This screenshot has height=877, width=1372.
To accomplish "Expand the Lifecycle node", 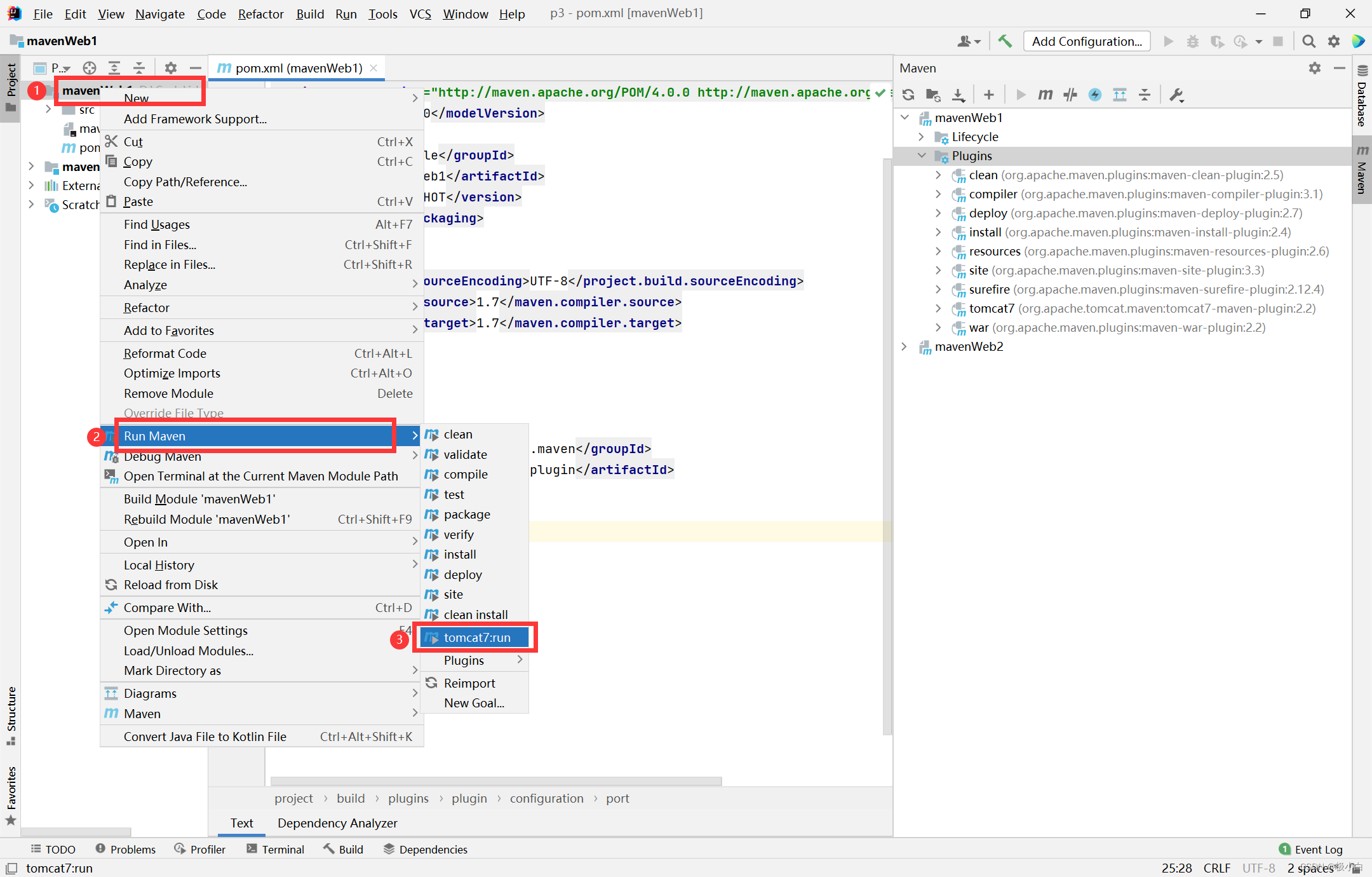I will tap(922, 137).
